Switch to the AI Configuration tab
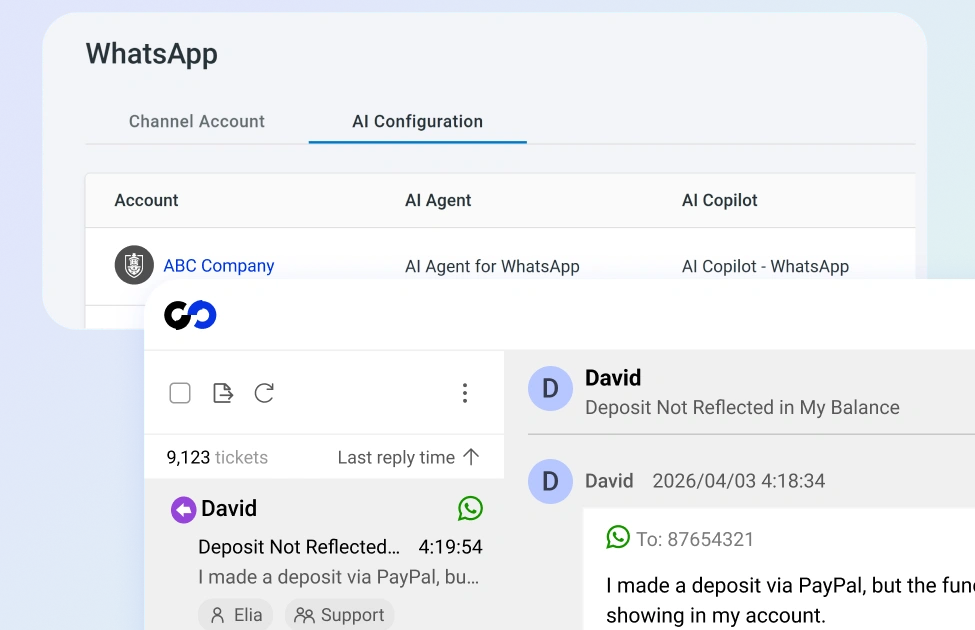This screenshot has height=630, width=975. coord(417,121)
